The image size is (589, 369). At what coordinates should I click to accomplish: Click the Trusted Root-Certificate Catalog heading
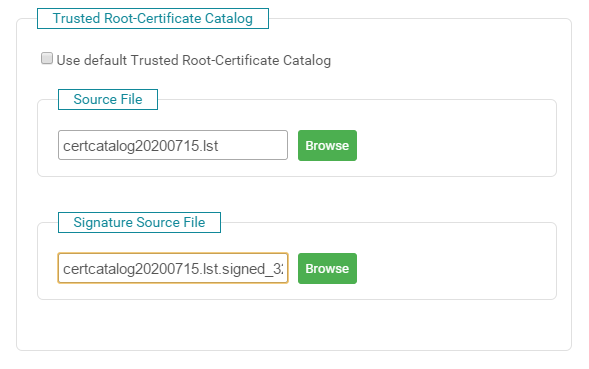153,18
